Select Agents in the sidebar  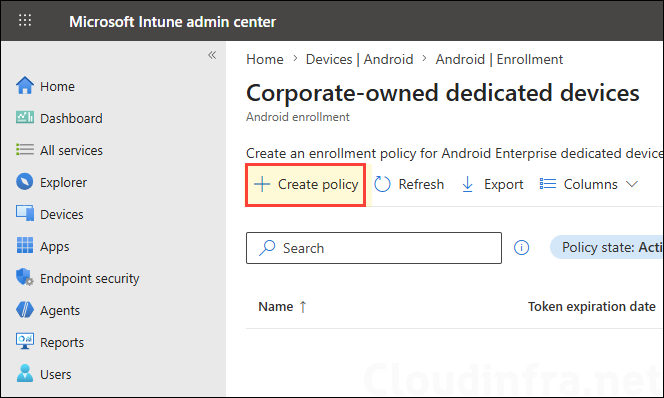click(x=60, y=311)
